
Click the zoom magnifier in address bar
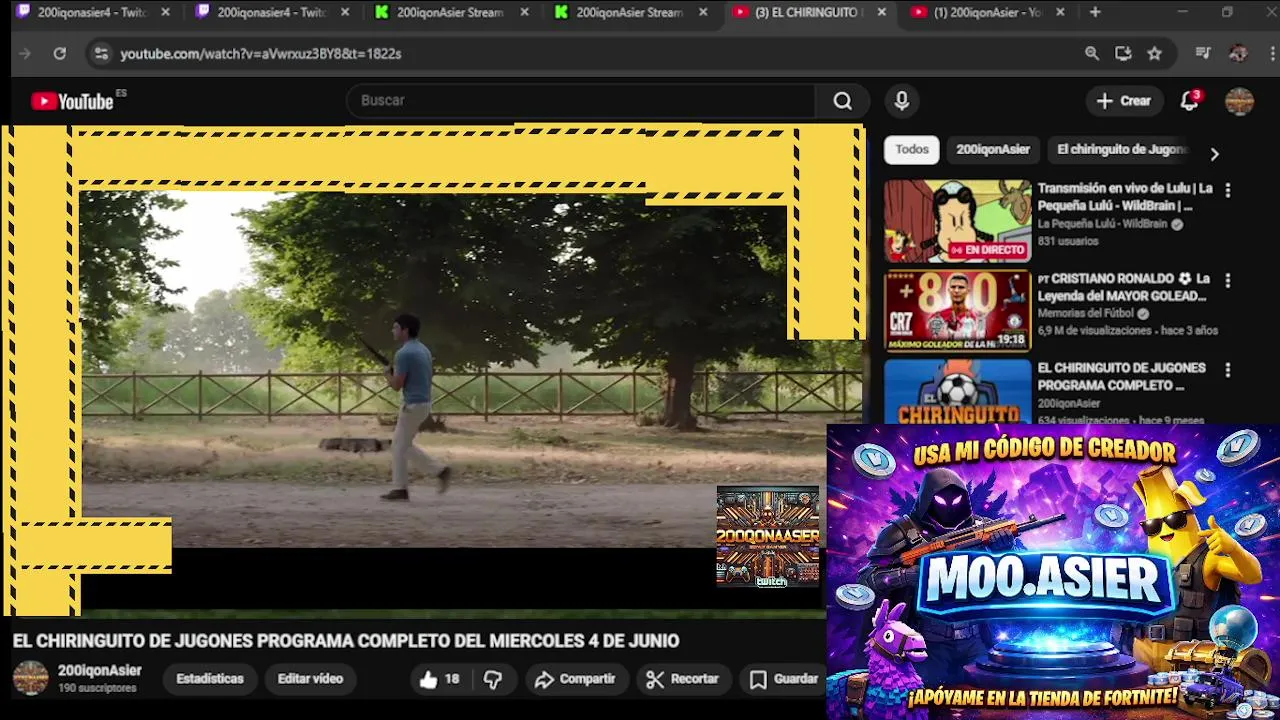[1092, 54]
